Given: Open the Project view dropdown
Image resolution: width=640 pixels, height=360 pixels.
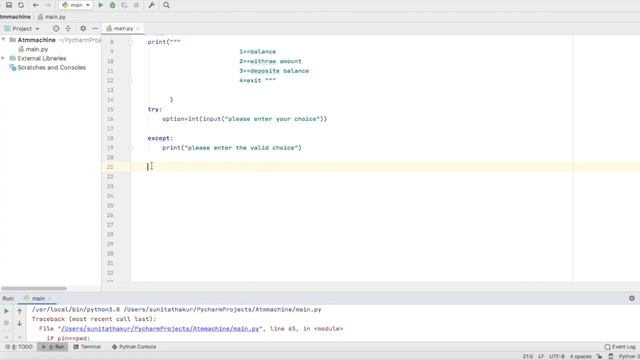Looking at the screenshot, I should tap(22, 29).
